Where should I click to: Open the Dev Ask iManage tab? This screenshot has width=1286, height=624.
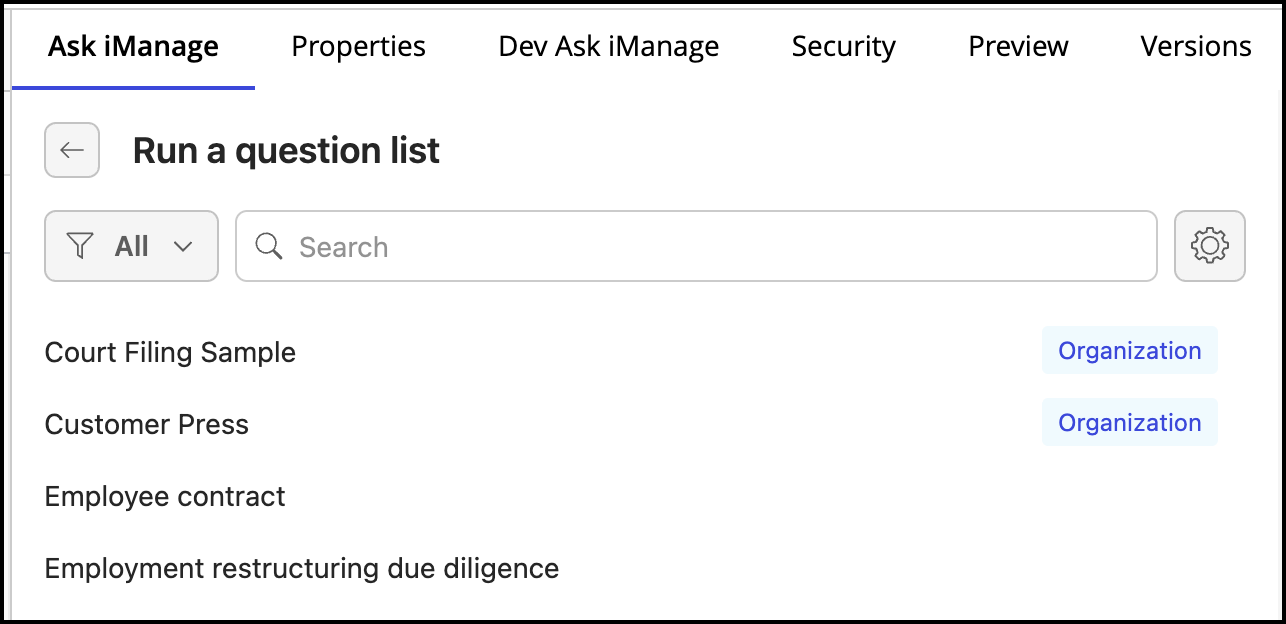(608, 46)
